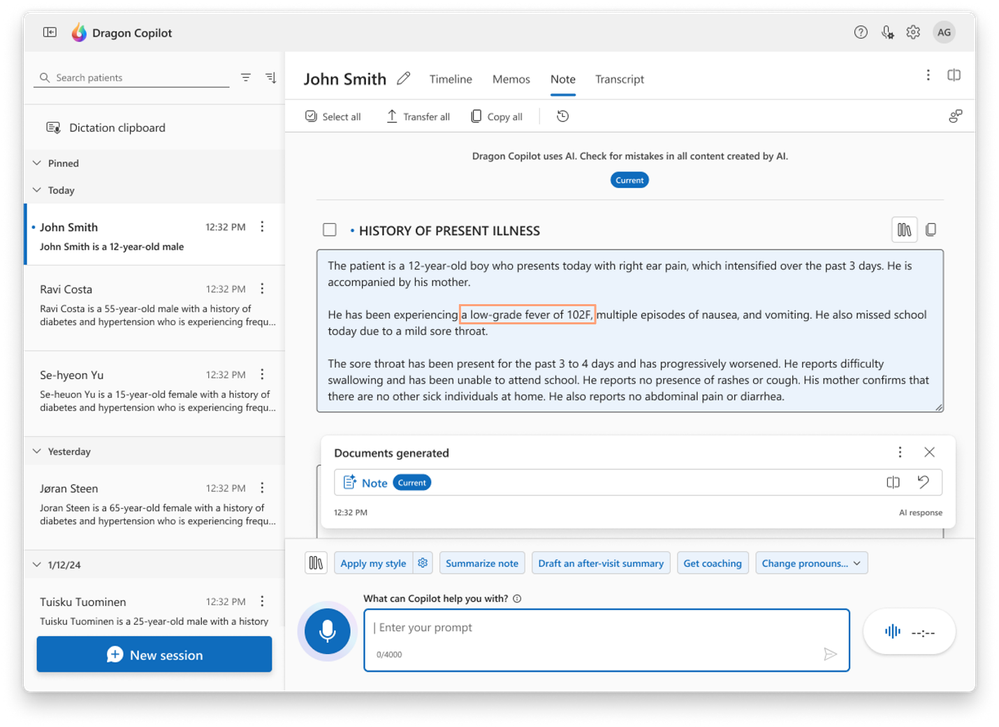Viewport: 999px width, 727px height.
Task: Open more options for John Smith session
Action: [262, 227]
